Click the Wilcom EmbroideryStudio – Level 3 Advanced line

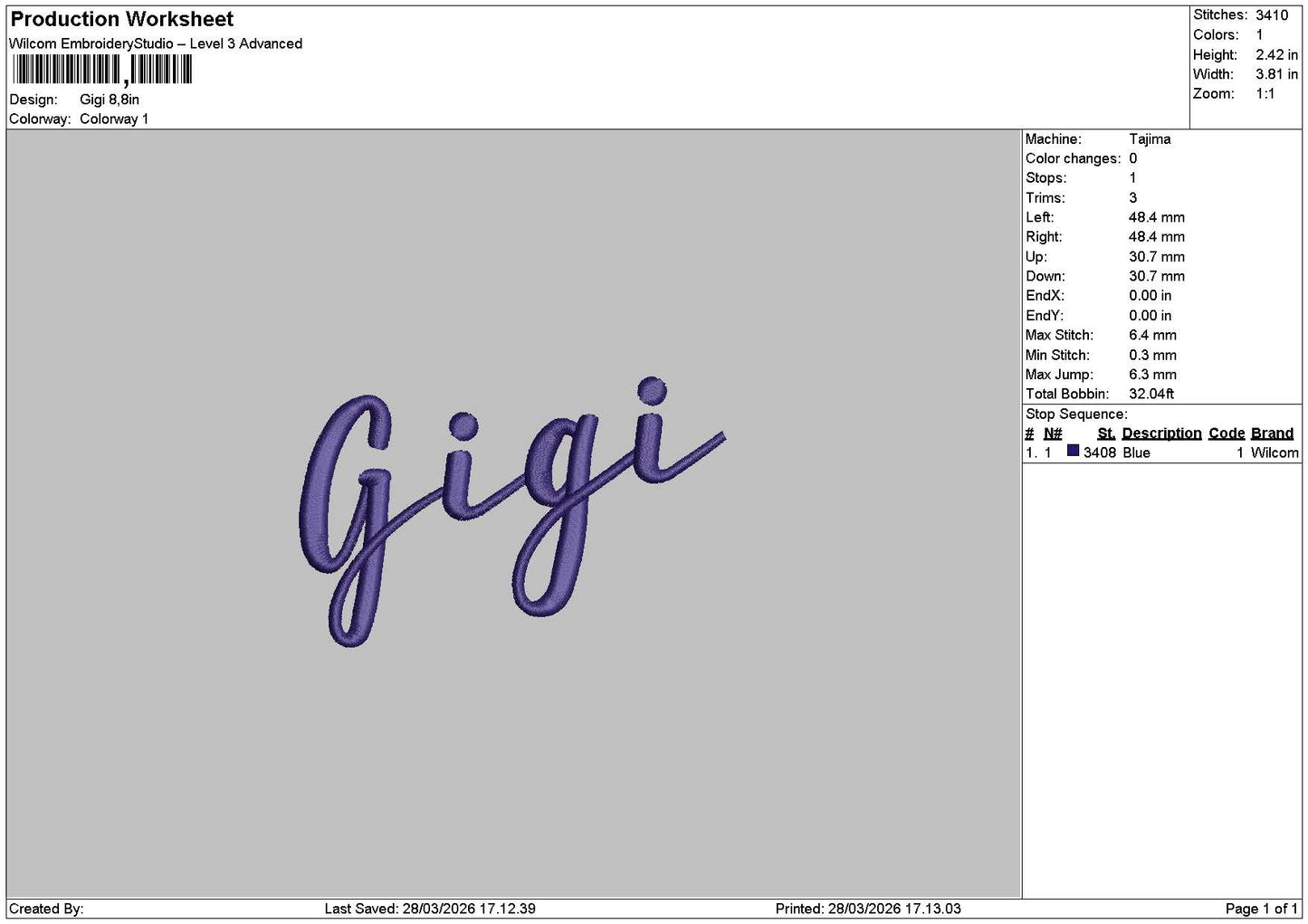pos(156,43)
